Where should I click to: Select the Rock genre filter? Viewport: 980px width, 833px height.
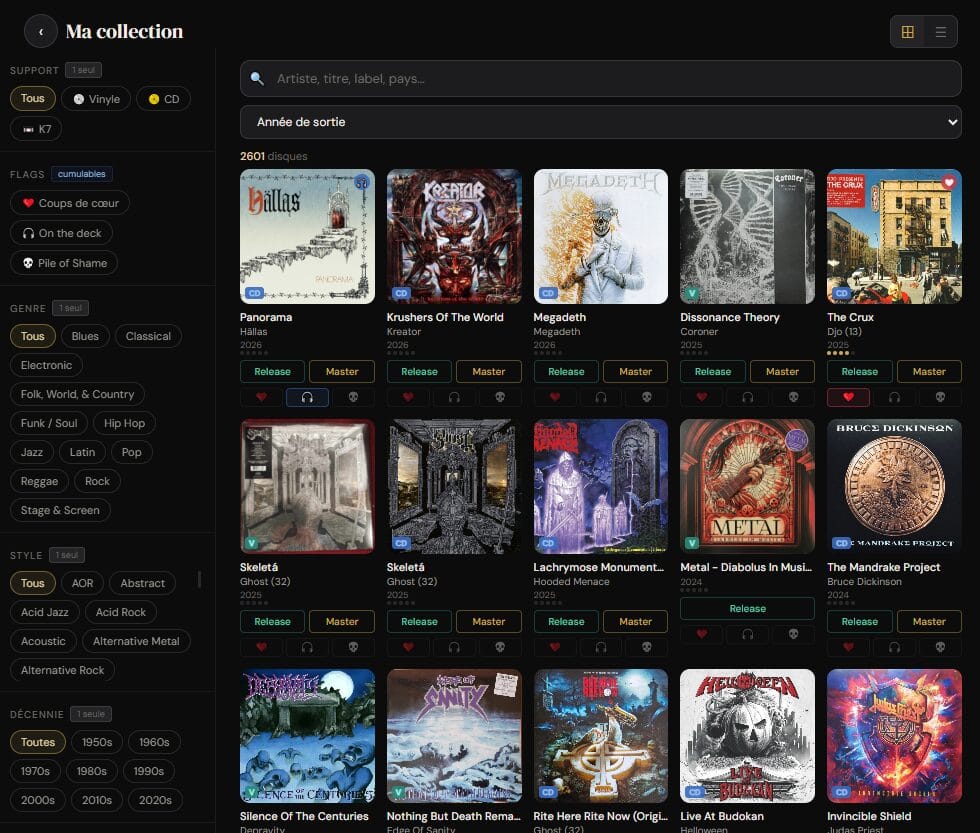pos(97,481)
